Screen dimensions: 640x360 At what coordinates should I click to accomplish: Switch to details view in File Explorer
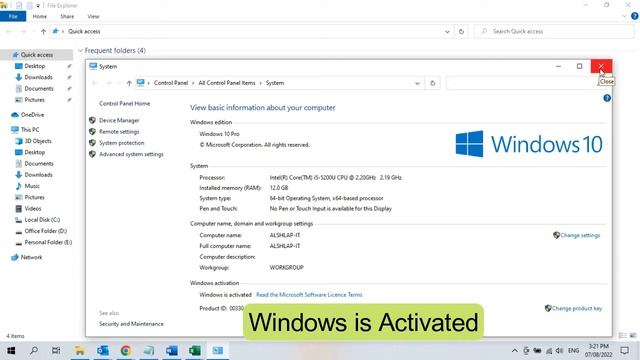[622, 336]
